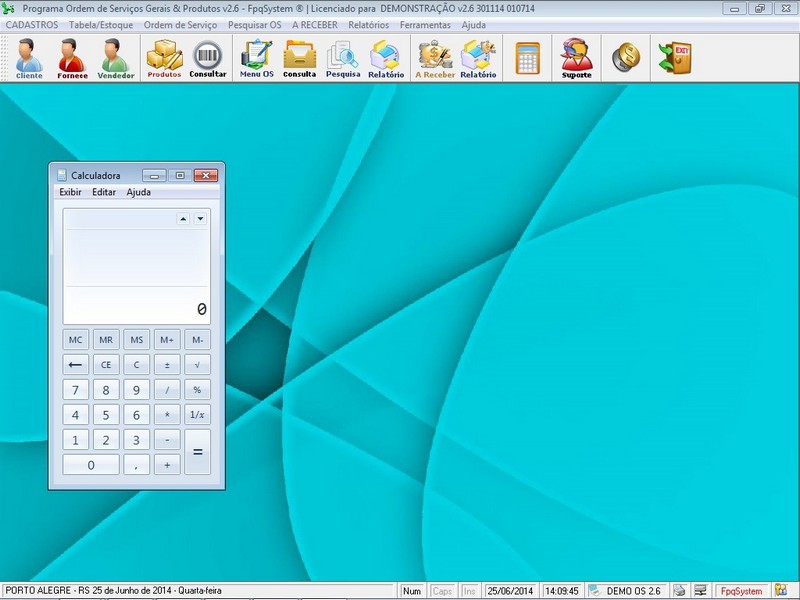Viewport: 800px width, 600px height.
Task: Click the division button
Action: [x=167, y=390]
